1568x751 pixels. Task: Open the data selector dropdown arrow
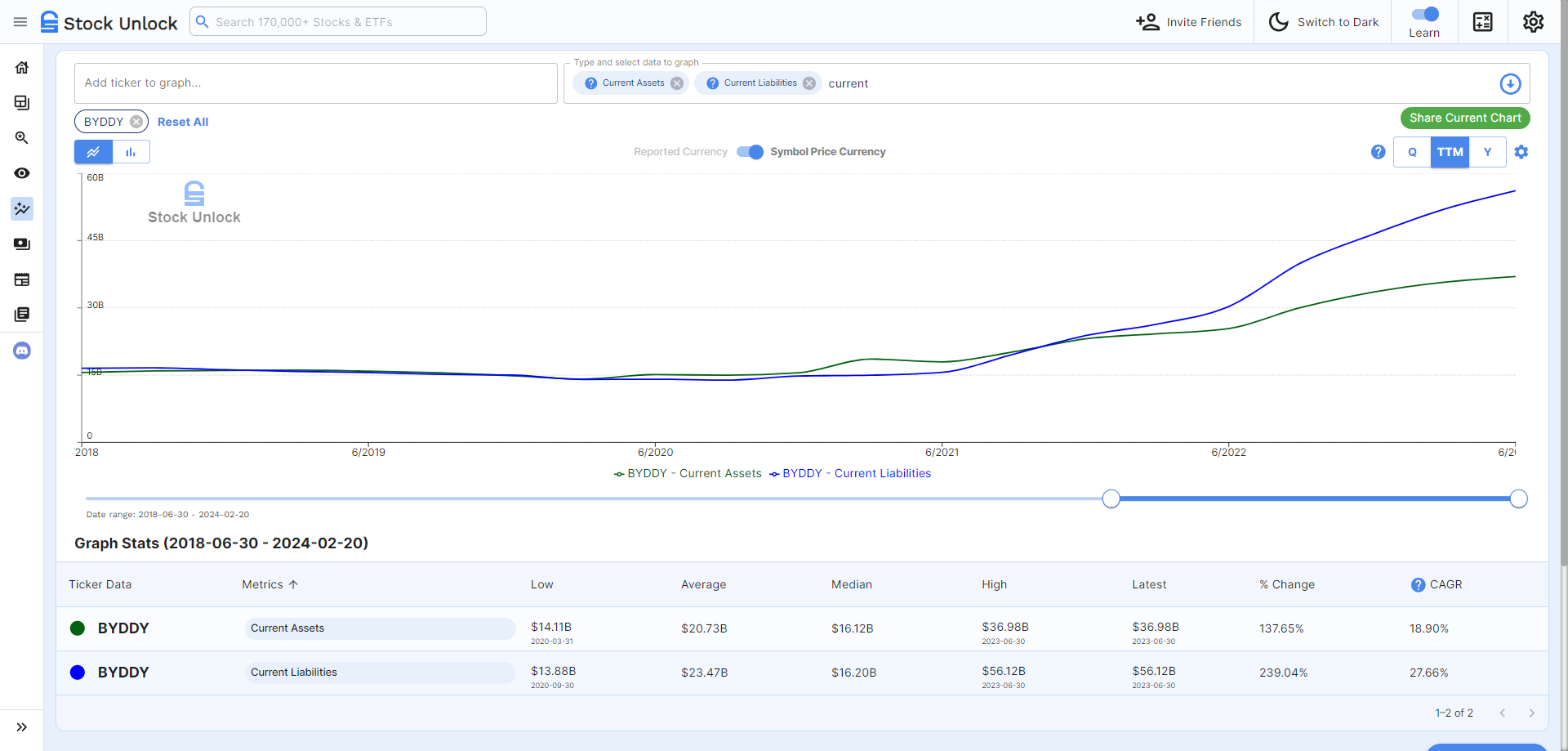click(x=1510, y=83)
